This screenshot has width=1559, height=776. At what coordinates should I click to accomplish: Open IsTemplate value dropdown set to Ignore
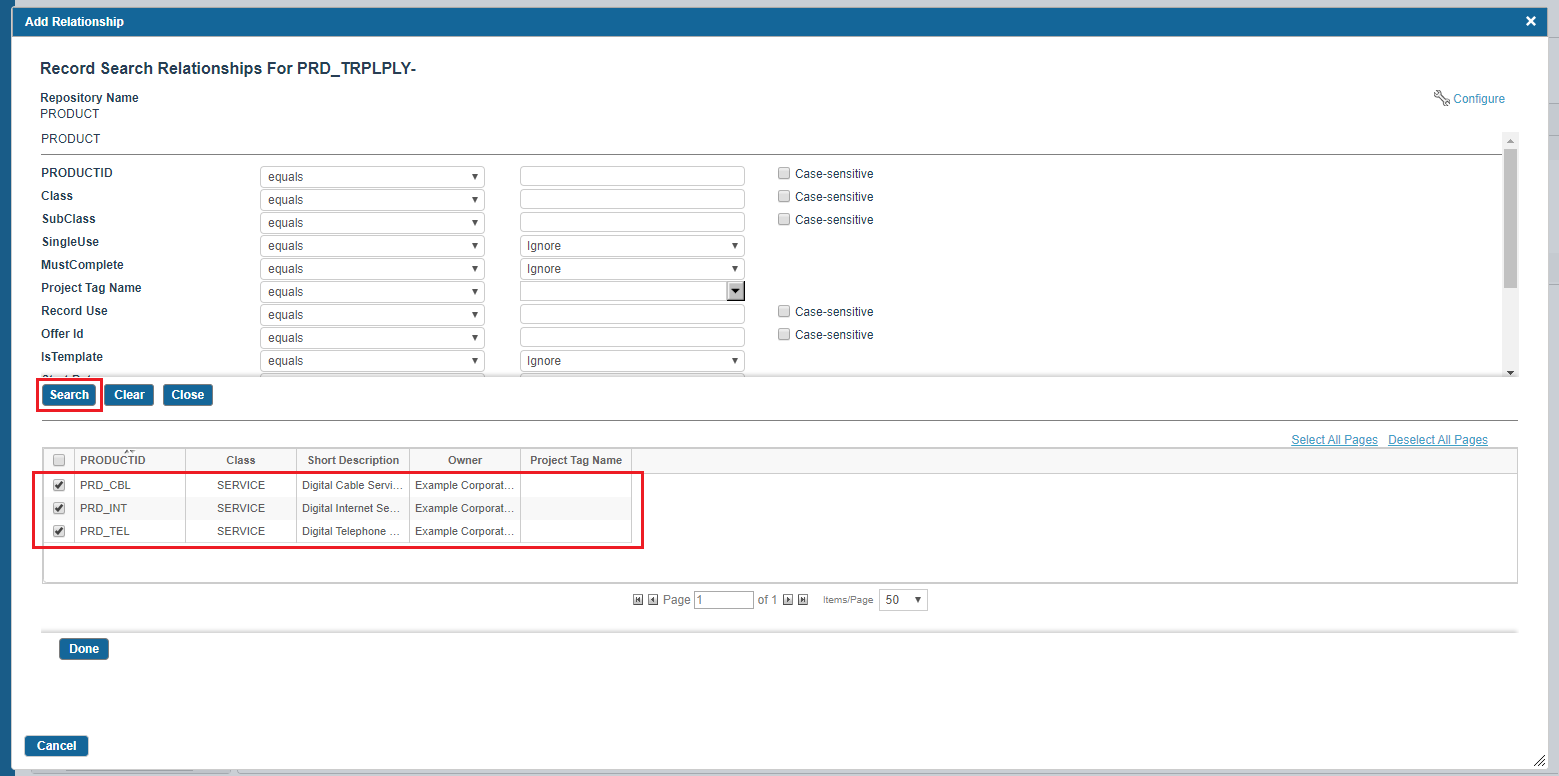[x=632, y=361]
